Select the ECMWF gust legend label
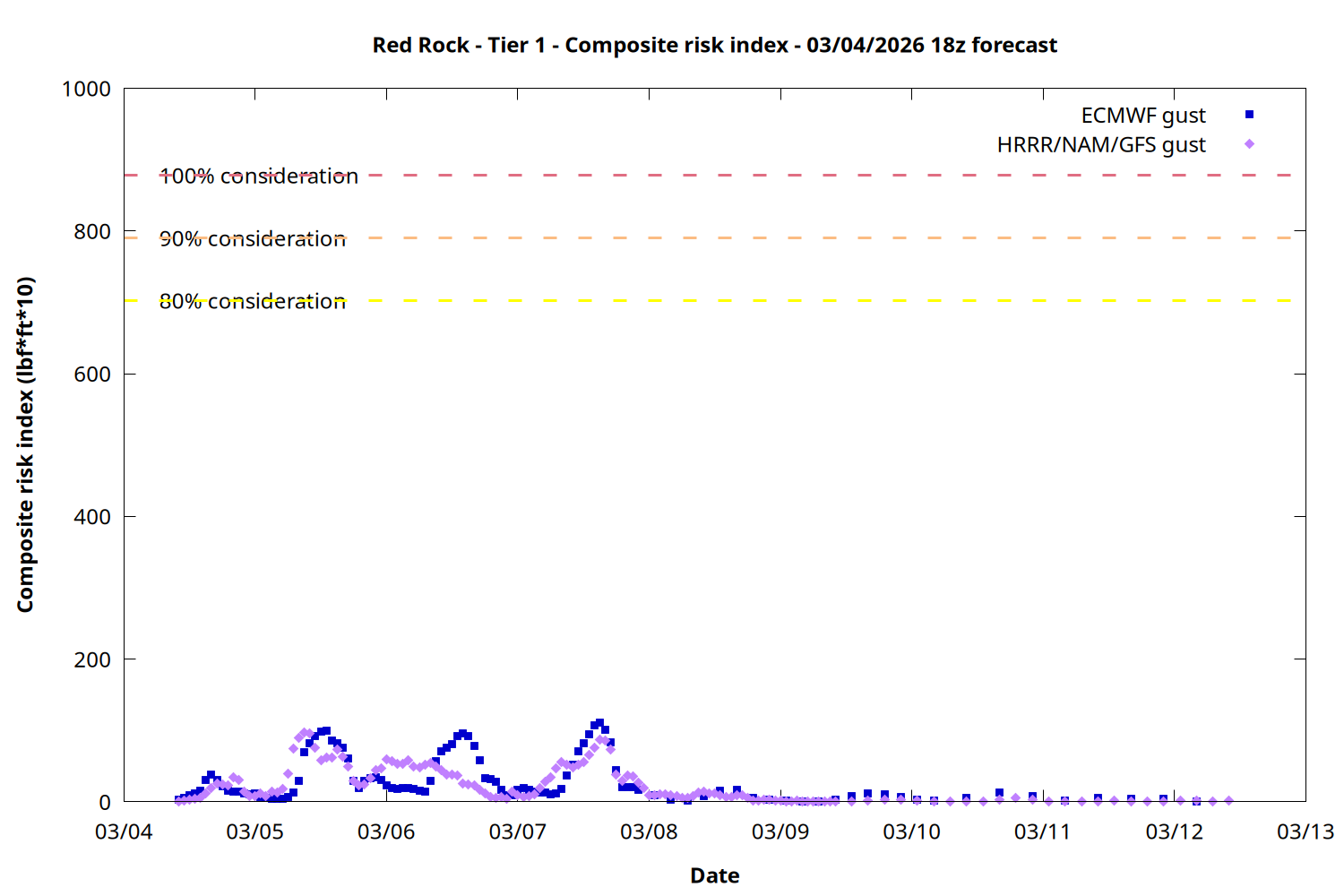The height and width of the screenshot is (896, 1344). pyautogui.click(x=1142, y=116)
